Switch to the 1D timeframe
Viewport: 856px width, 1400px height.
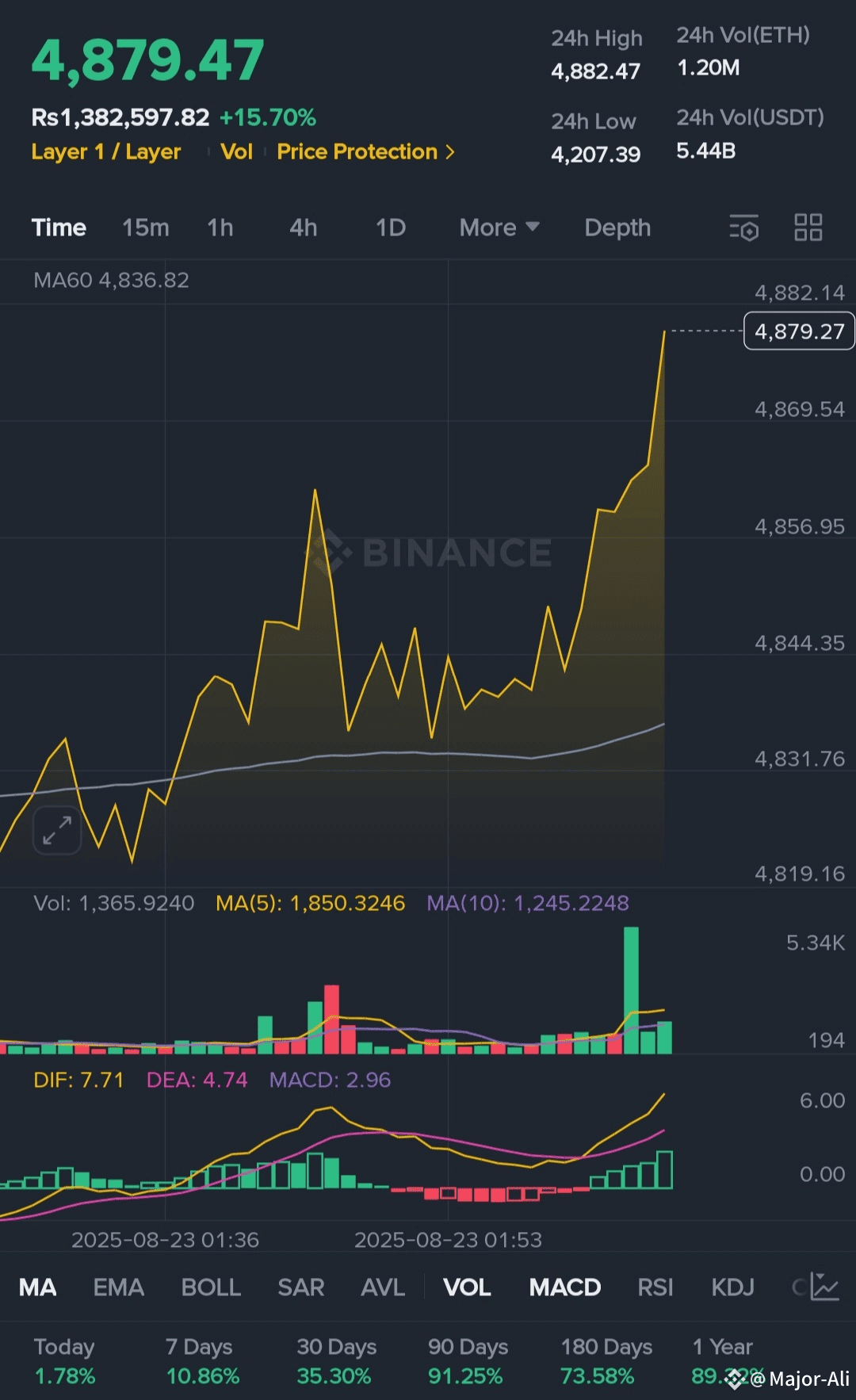[x=391, y=228]
